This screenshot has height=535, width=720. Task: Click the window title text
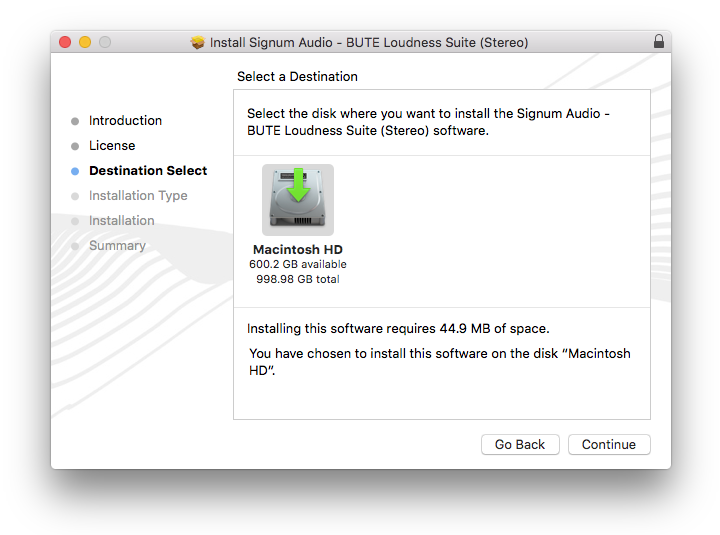[x=369, y=43]
